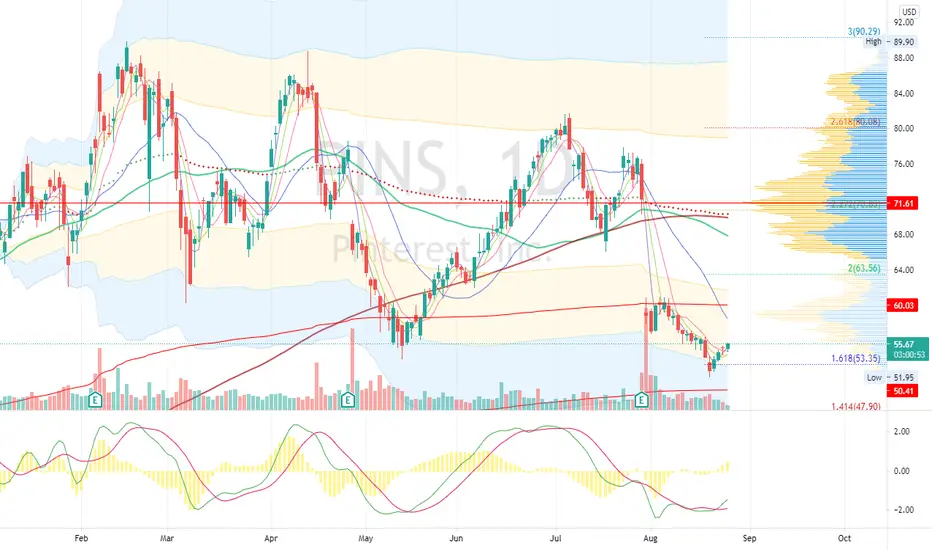Click the Apr label on time axis
Image resolution: width=932 pixels, height=550 pixels.
coord(270,538)
